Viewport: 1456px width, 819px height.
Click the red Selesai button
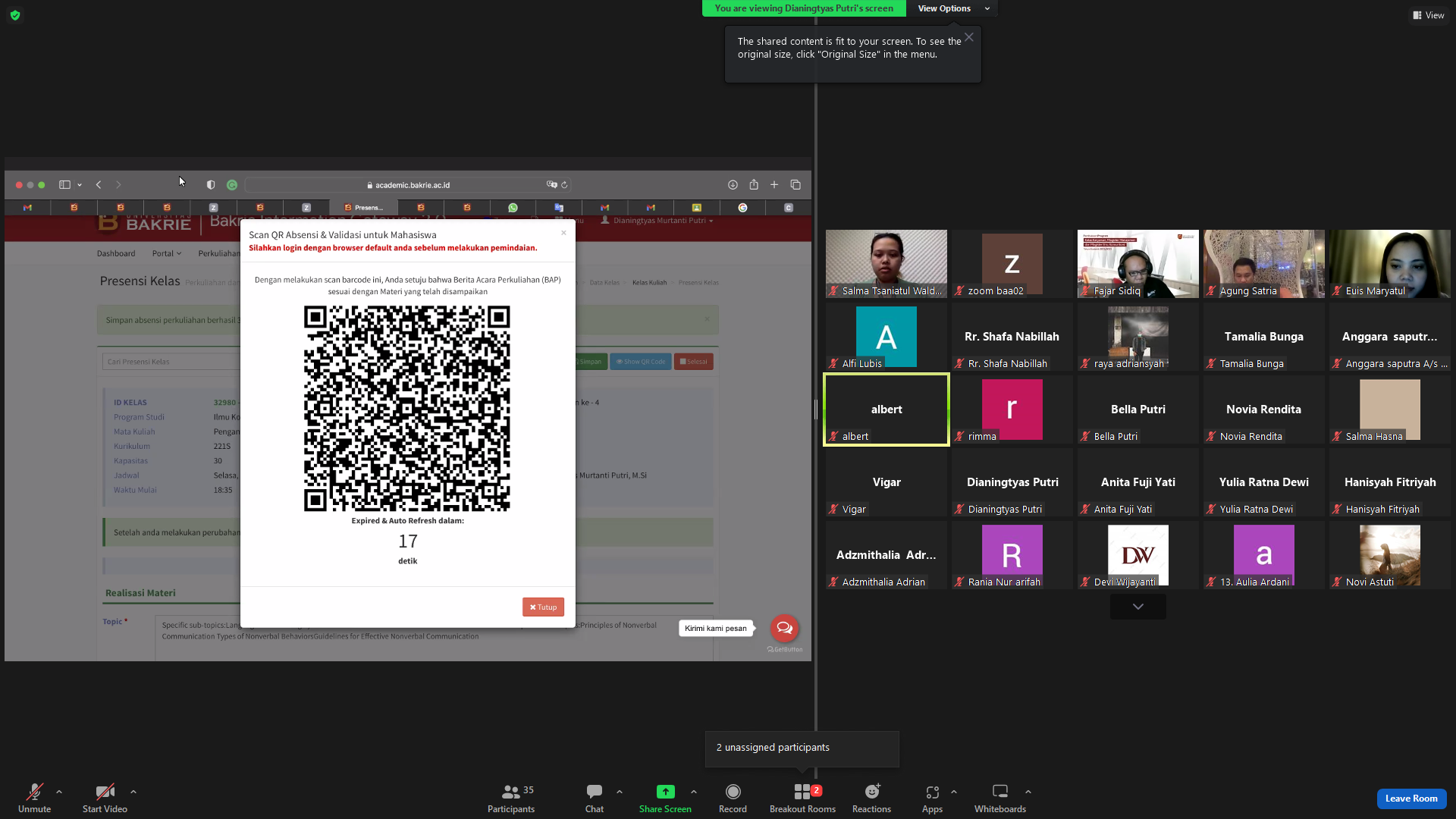(693, 362)
